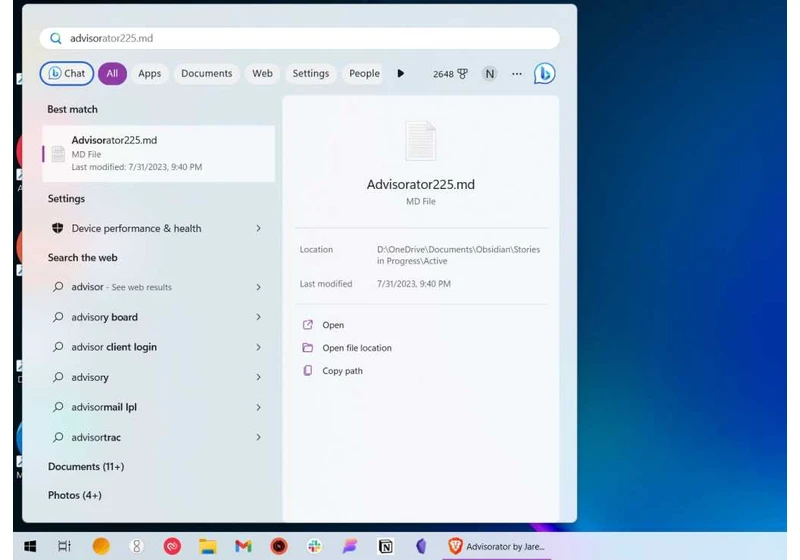Open File Explorer from the taskbar
The height and width of the screenshot is (560, 800).
208,547
